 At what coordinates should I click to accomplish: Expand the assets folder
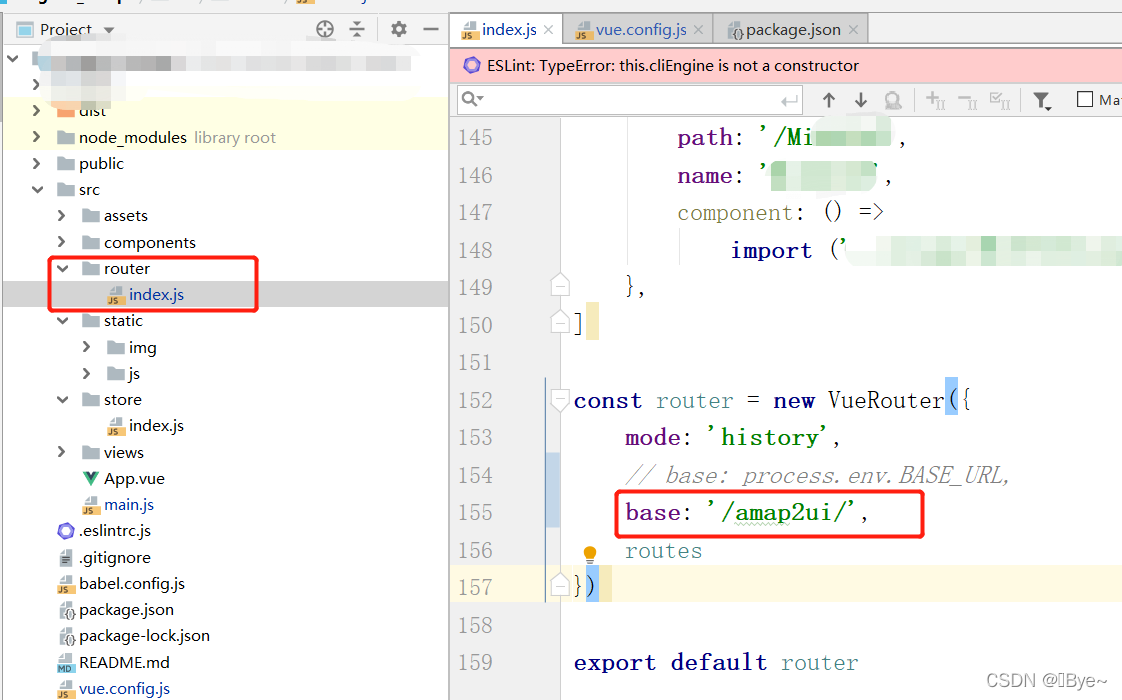(60, 215)
